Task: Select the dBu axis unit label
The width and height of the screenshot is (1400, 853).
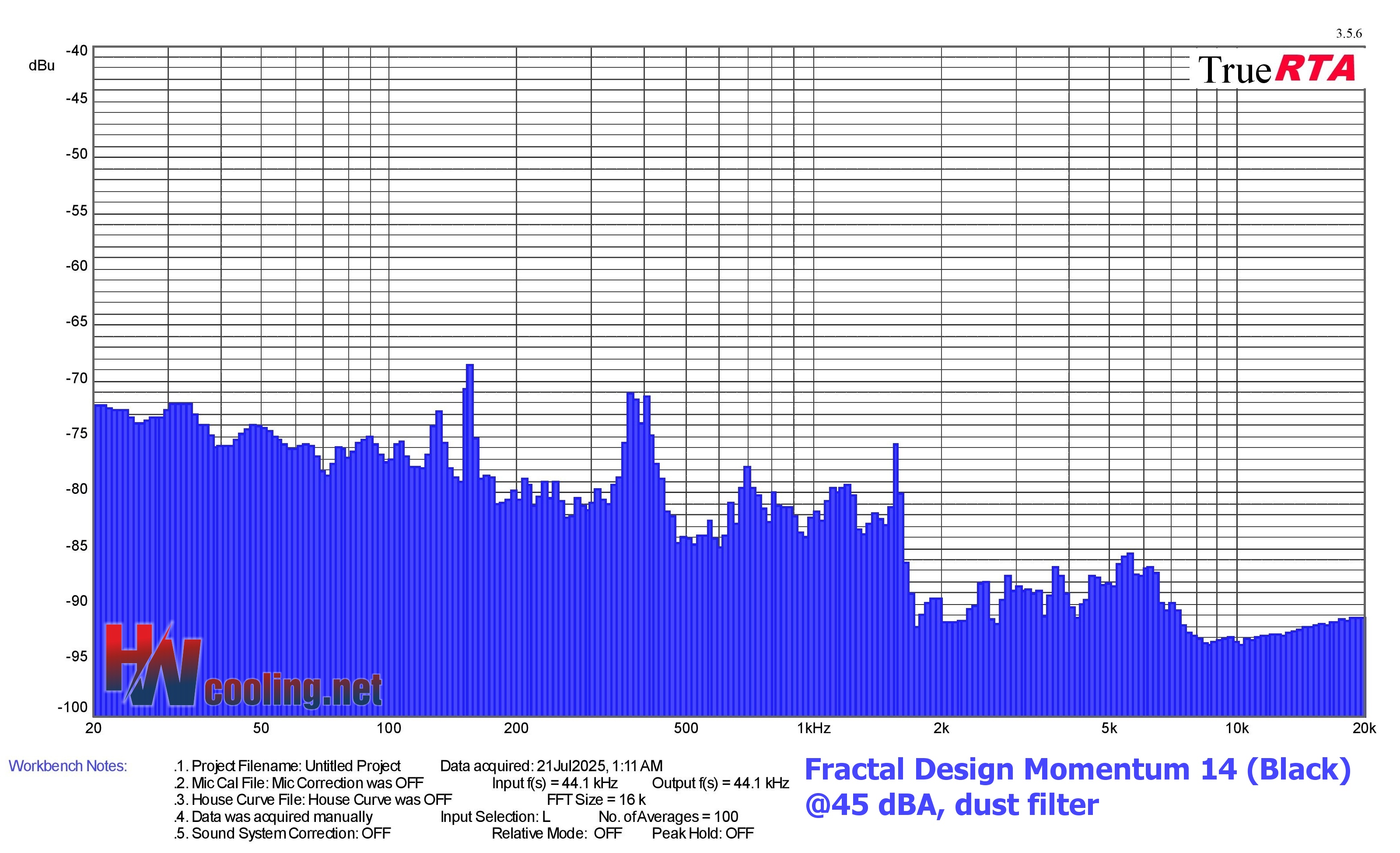Action: (42, 66)
